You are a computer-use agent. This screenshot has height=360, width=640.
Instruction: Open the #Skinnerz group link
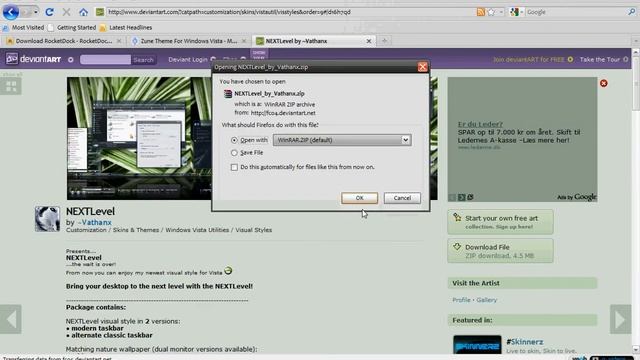pos(524,342)
